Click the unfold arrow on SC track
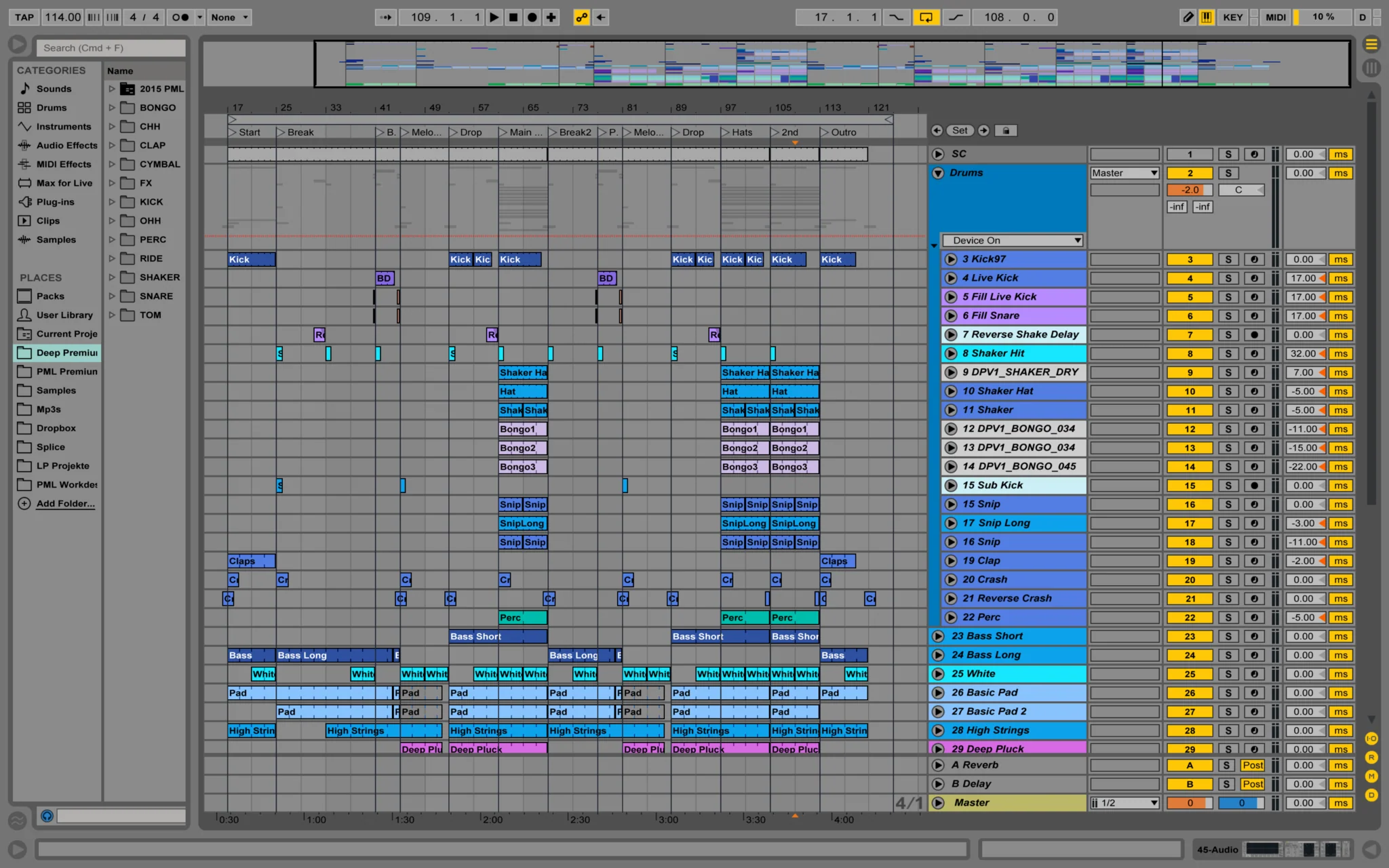This screenshot has width=1389, height=868. point(938,154)
